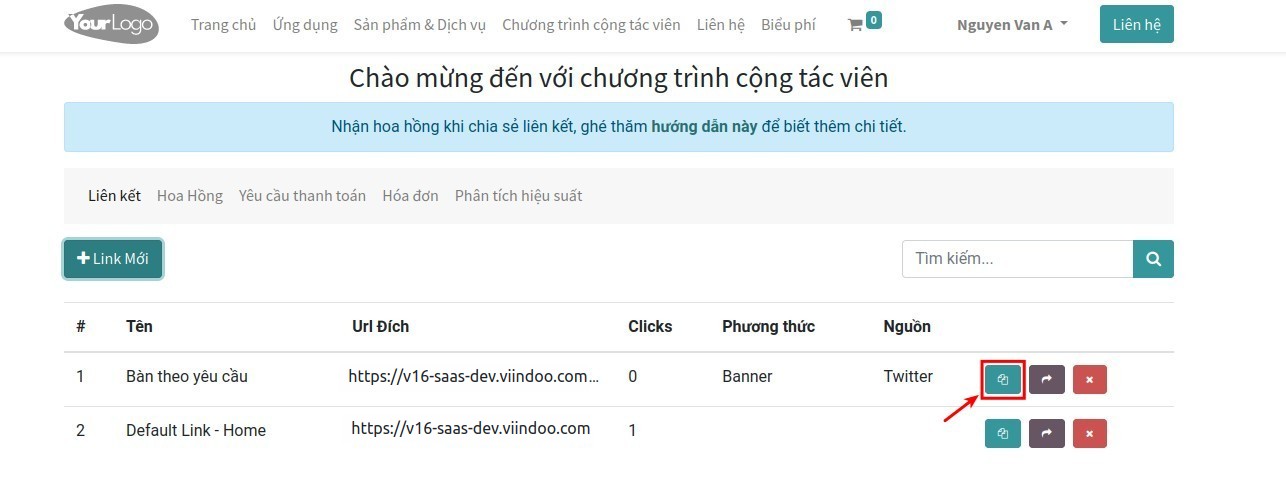Share the Bàn theo yêu cầu link
Image resolution: width=1286 pixels, height=502 pixels.
[x=1046, y=379]
